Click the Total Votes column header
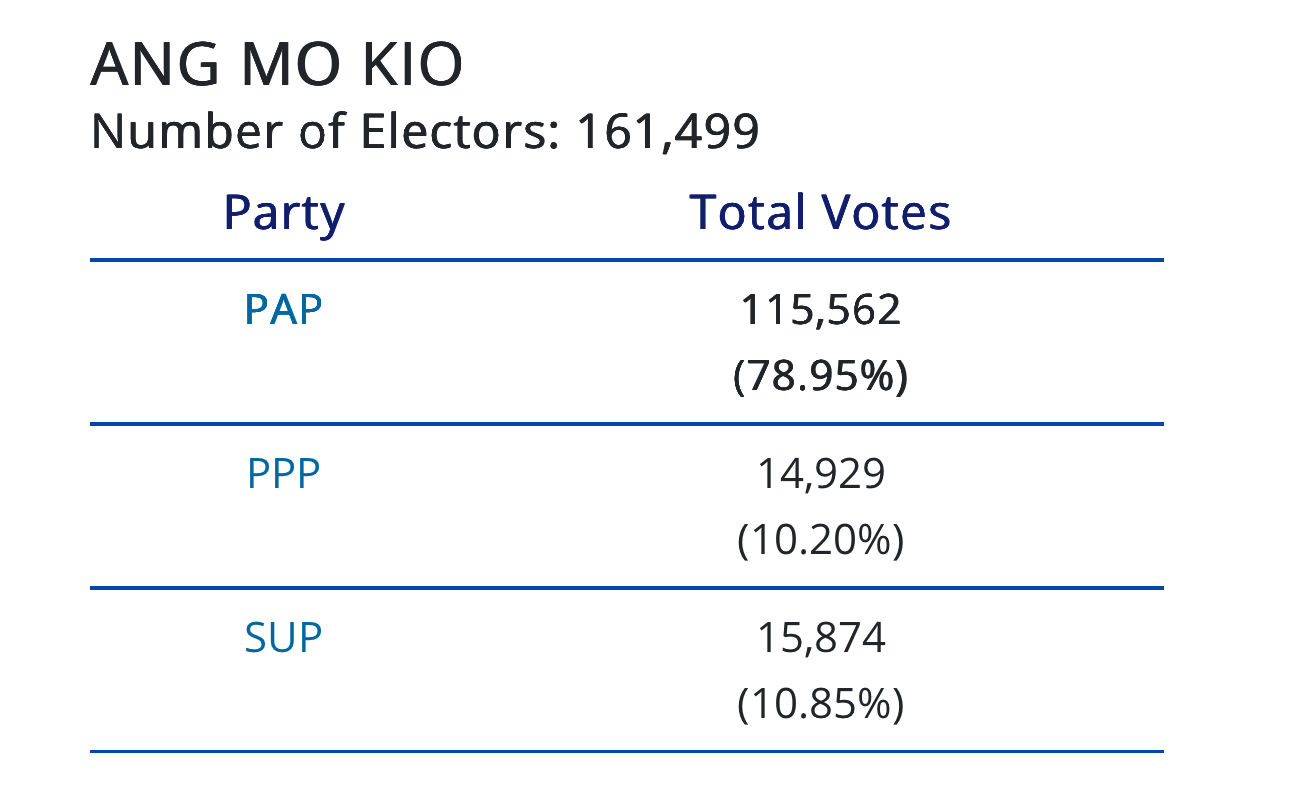The width and height of the screenshot is (1290, 797). tap(820, 212)
